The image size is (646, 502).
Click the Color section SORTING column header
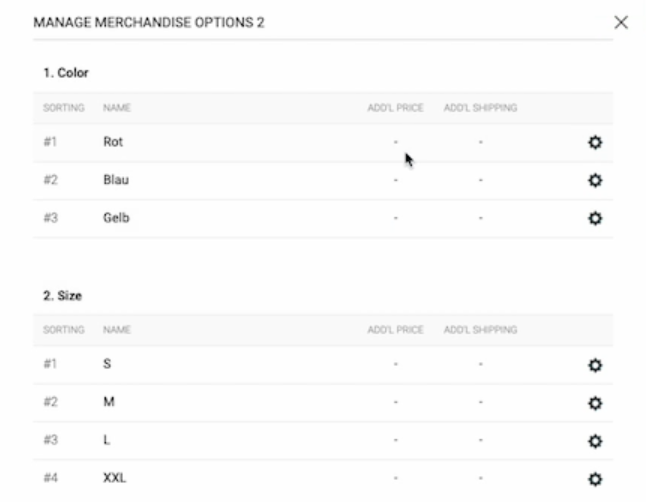pos(64,107)
